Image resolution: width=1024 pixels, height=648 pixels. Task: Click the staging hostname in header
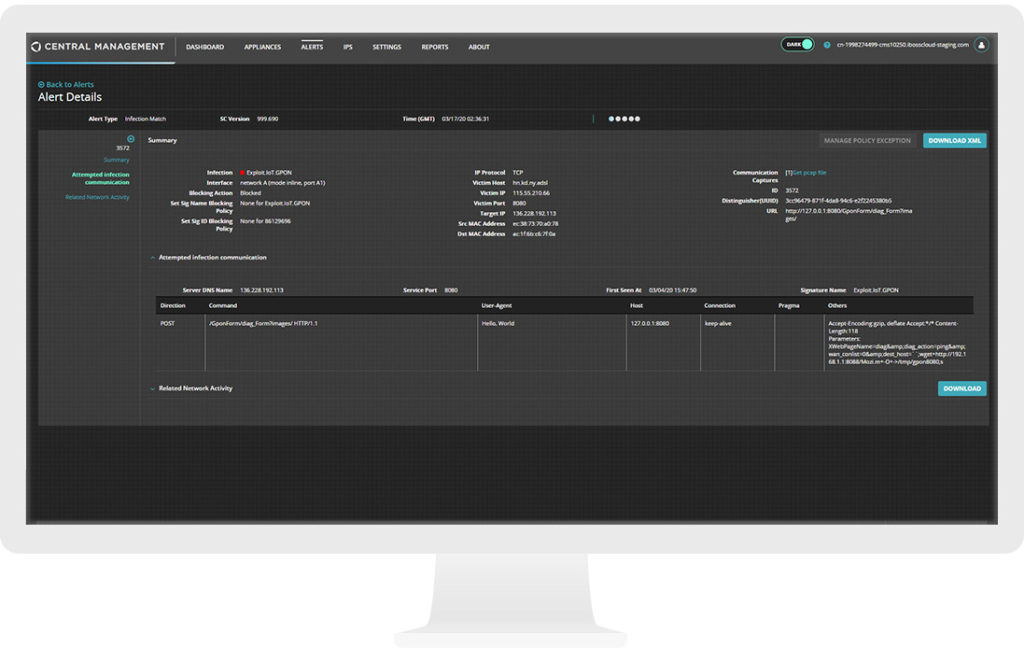coord(903,45)
